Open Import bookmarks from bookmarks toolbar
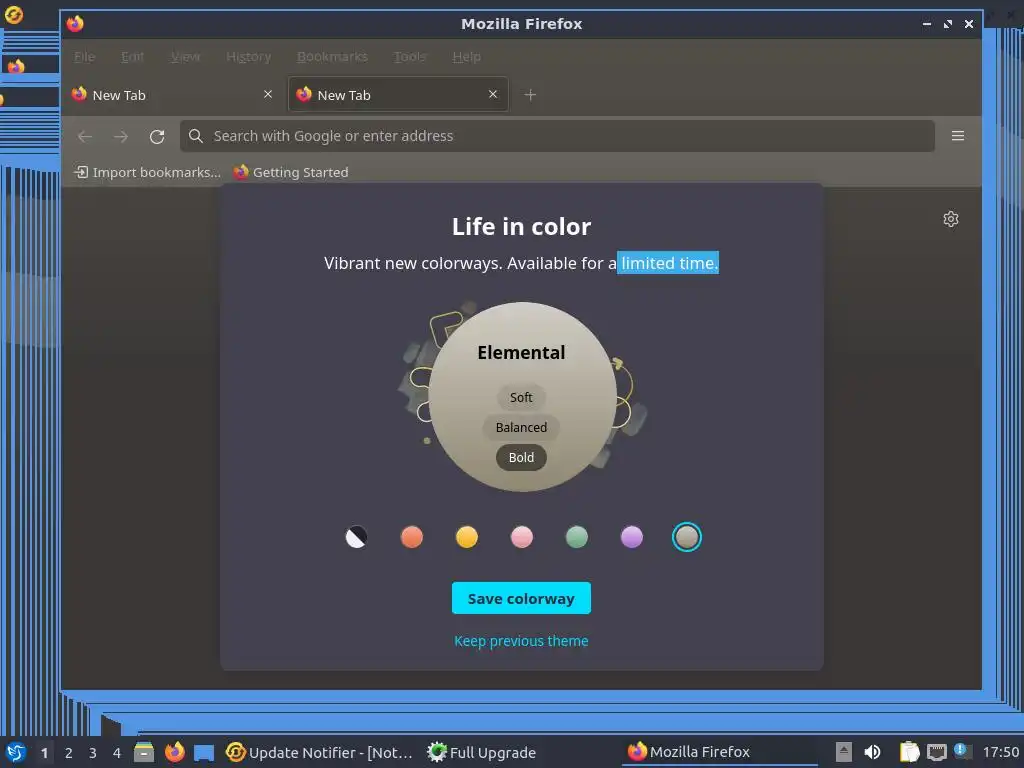1024x768 pixels. (147, 172)
